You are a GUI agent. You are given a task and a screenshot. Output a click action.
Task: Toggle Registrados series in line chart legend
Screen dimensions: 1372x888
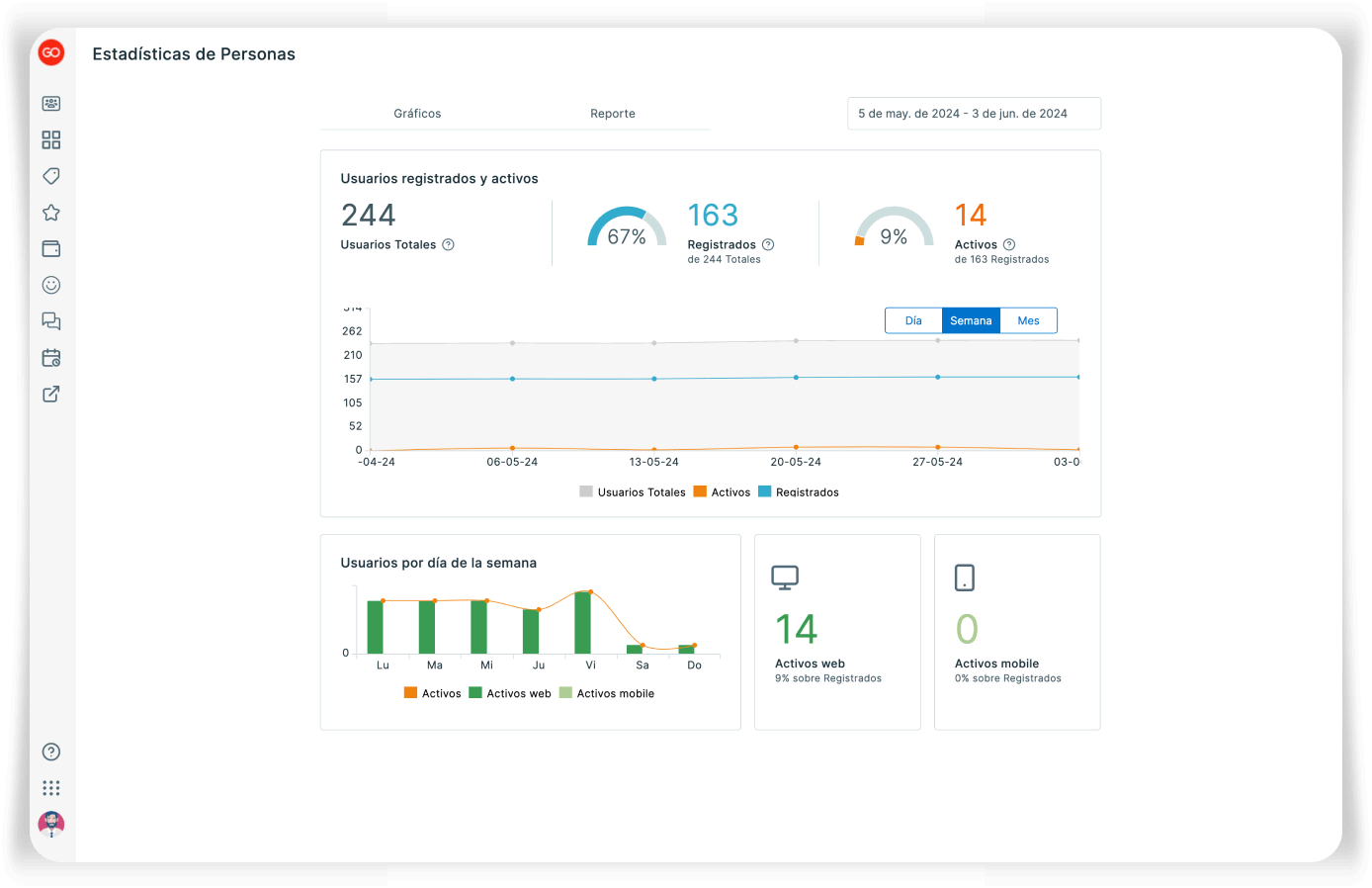coord(799,492)
